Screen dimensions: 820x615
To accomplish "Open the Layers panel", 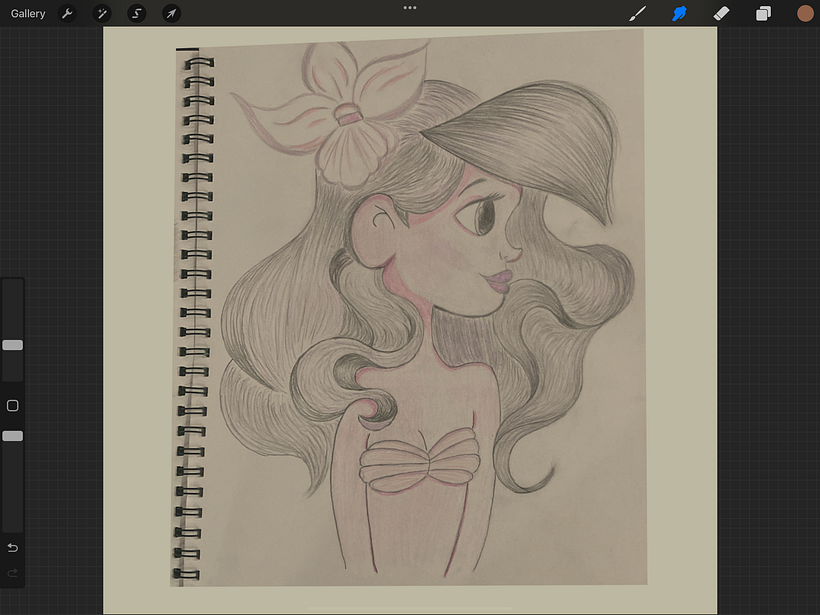I will pyautogui.click(x=763, y=14).
